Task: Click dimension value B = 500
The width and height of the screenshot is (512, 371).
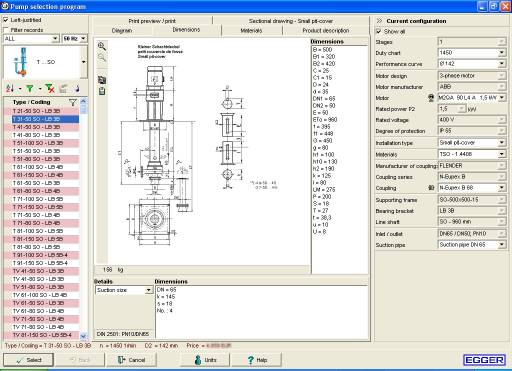Action: (322, 49)
